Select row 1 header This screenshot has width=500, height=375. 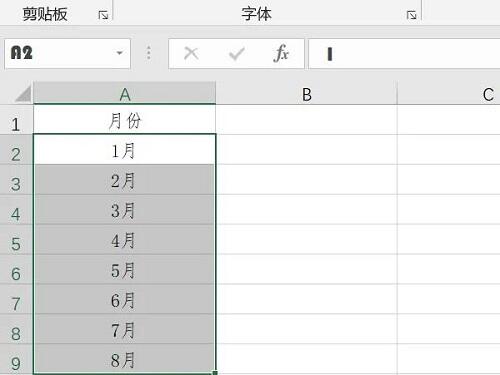pyautogui.click(x=16, y=120)
